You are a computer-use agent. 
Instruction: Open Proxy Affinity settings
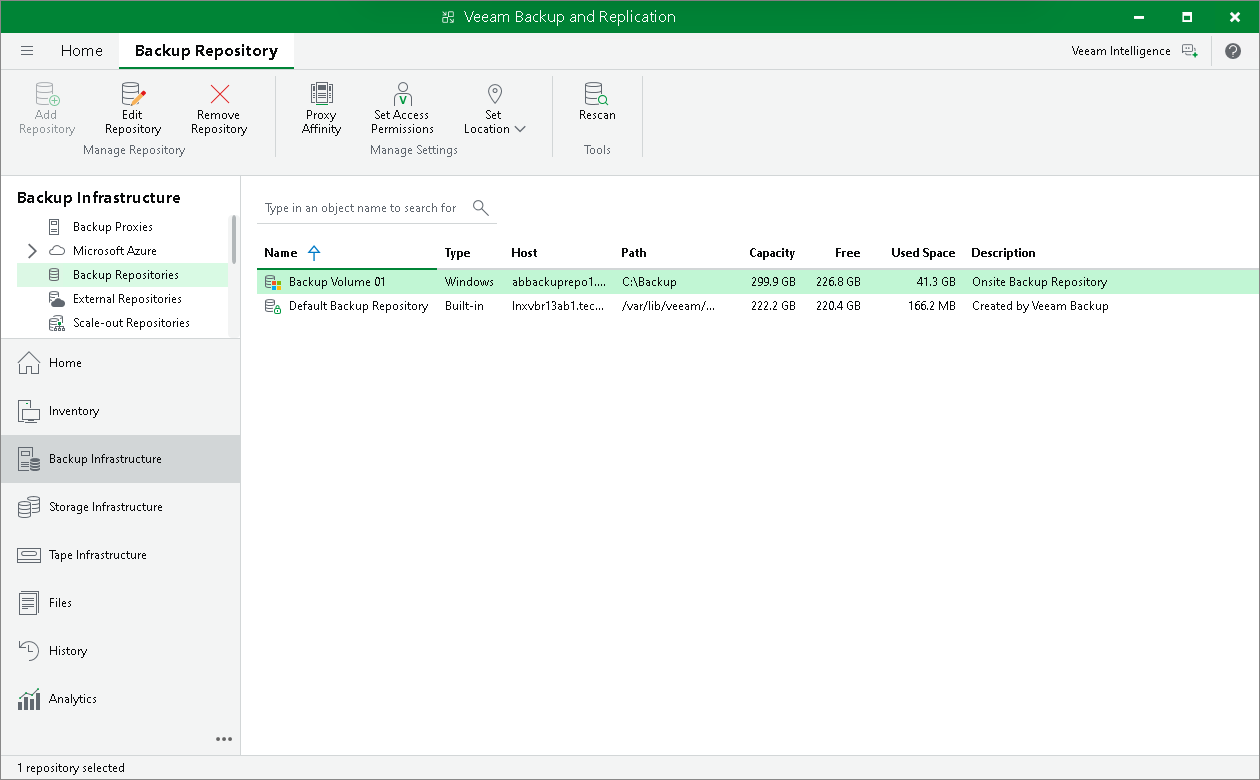click(x=322, y=108)
